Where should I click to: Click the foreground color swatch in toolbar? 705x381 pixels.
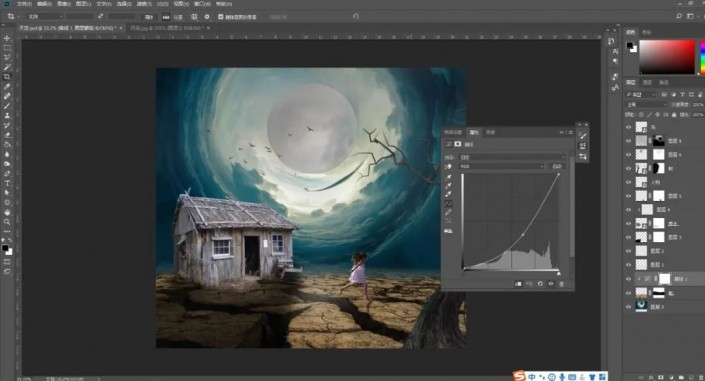[5, 248]
